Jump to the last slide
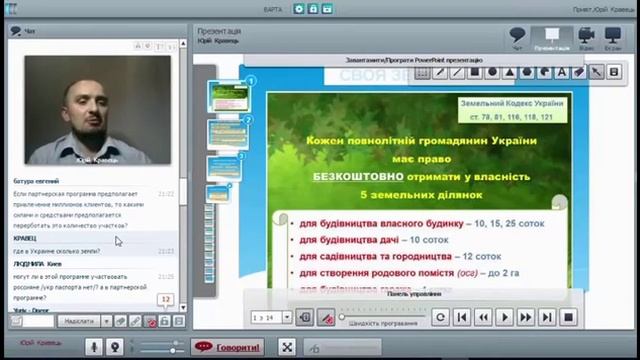Viewport: 640px width, 360px height. (547, 317)
